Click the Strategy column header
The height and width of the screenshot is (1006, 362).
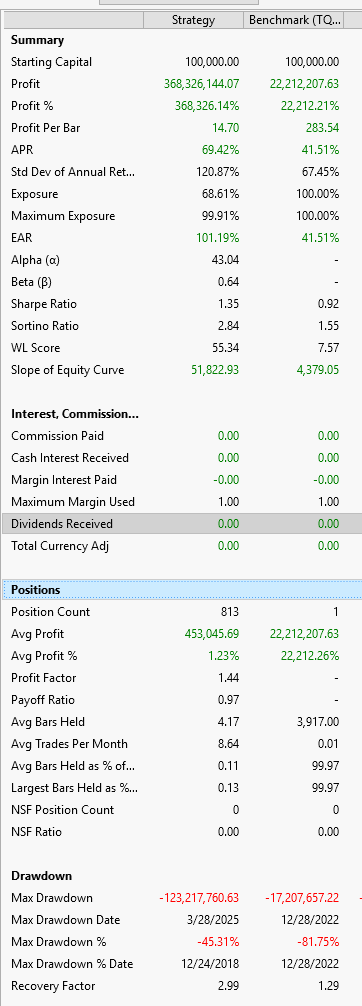pos(193,20)
